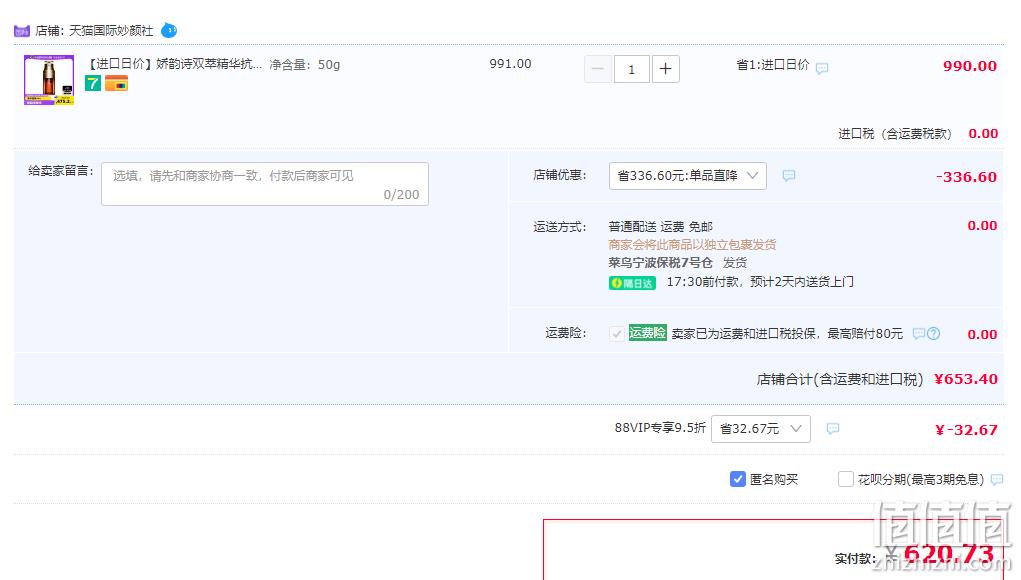Toggle the 匿名购买 checkbox
Screen dimensions: 1021x580
tap(738, 479)
